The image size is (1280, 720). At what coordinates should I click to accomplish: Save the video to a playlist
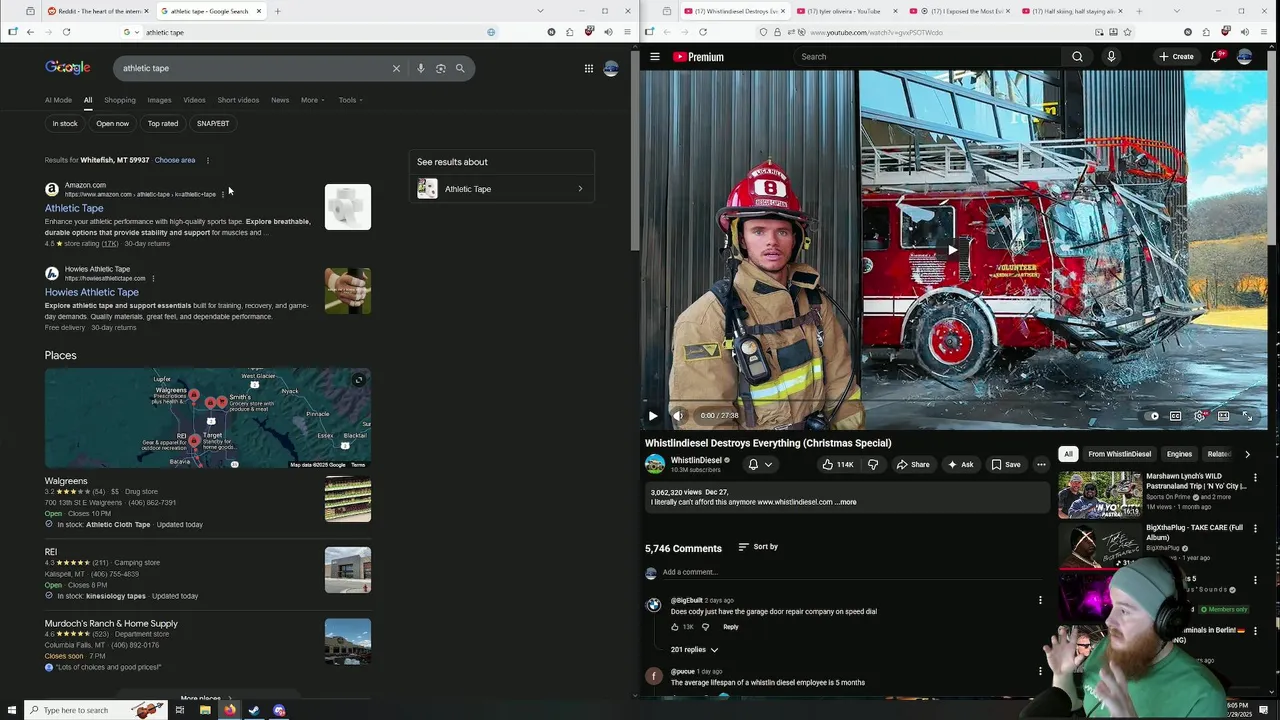[1006, 464]
